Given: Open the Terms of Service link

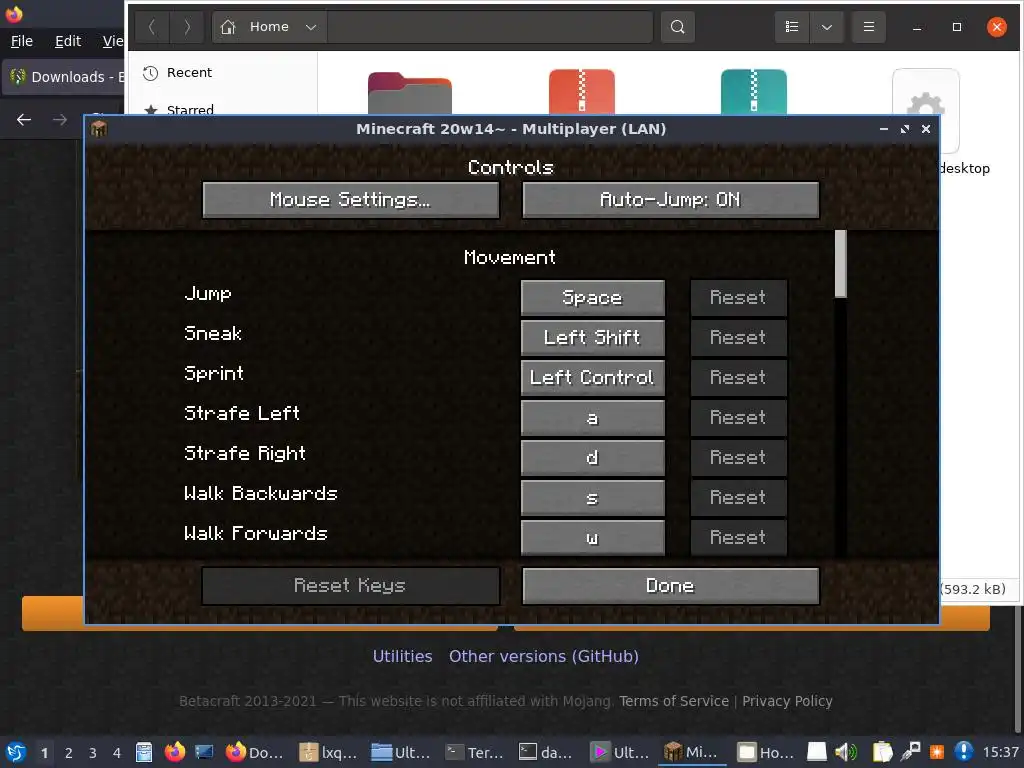Looking at the screenshot, I should 673,701.
